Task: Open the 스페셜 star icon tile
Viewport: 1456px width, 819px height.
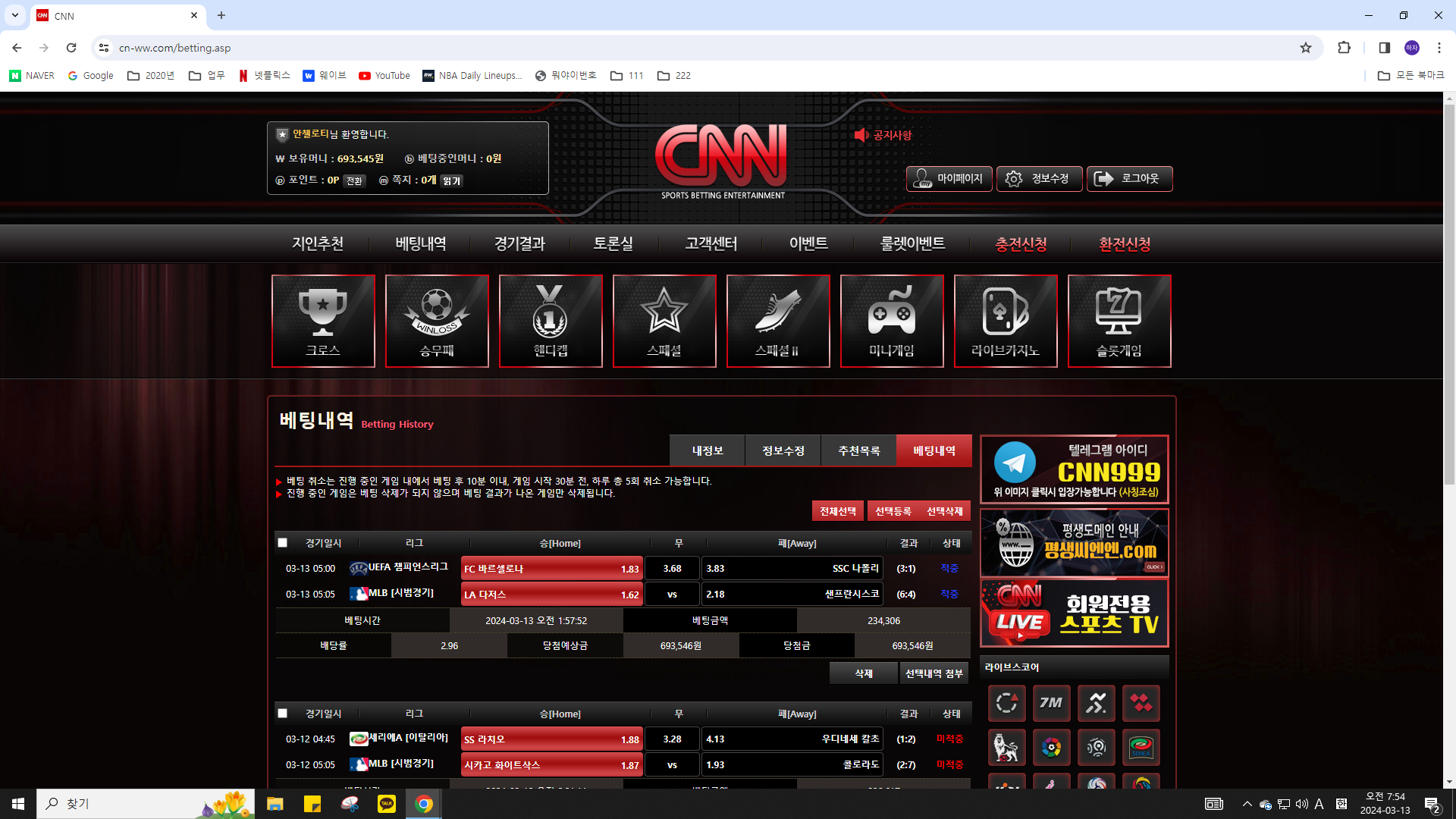Action: pos(664,321)
